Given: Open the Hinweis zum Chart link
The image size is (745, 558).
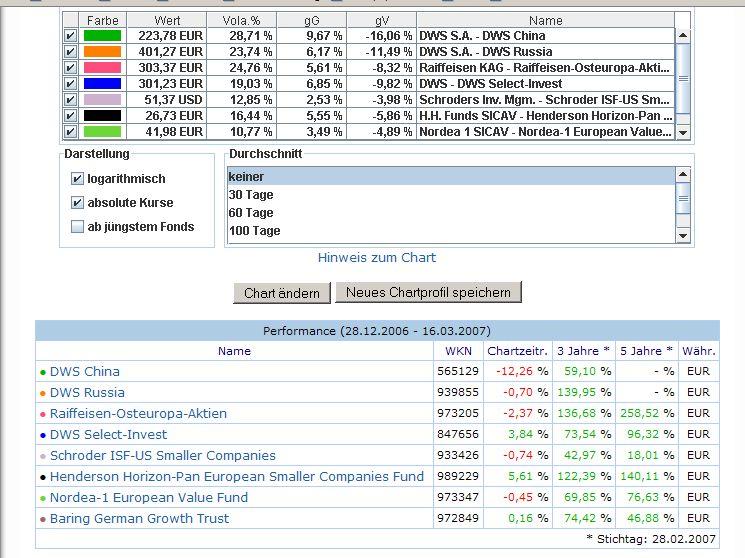Looking at the screenshot, I should [x=376, y=258].
